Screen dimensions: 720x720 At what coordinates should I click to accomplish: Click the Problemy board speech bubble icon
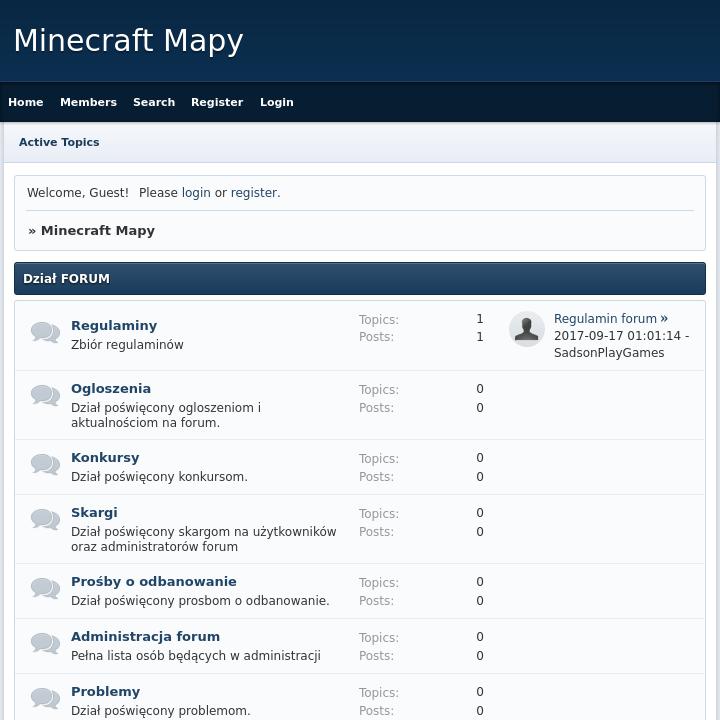pos(45,699)
